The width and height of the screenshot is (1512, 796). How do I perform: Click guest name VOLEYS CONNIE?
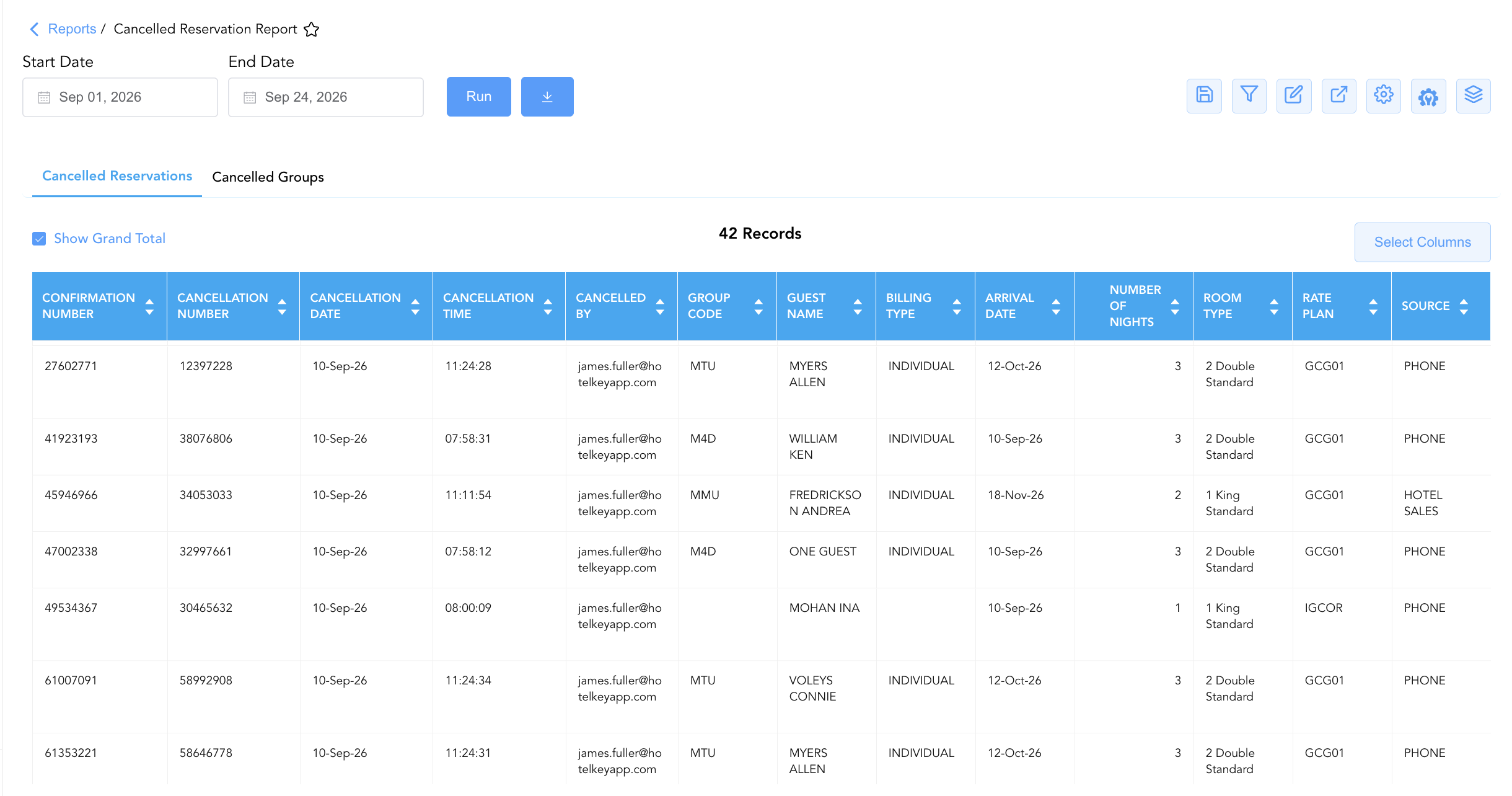(x=812, y=689)
